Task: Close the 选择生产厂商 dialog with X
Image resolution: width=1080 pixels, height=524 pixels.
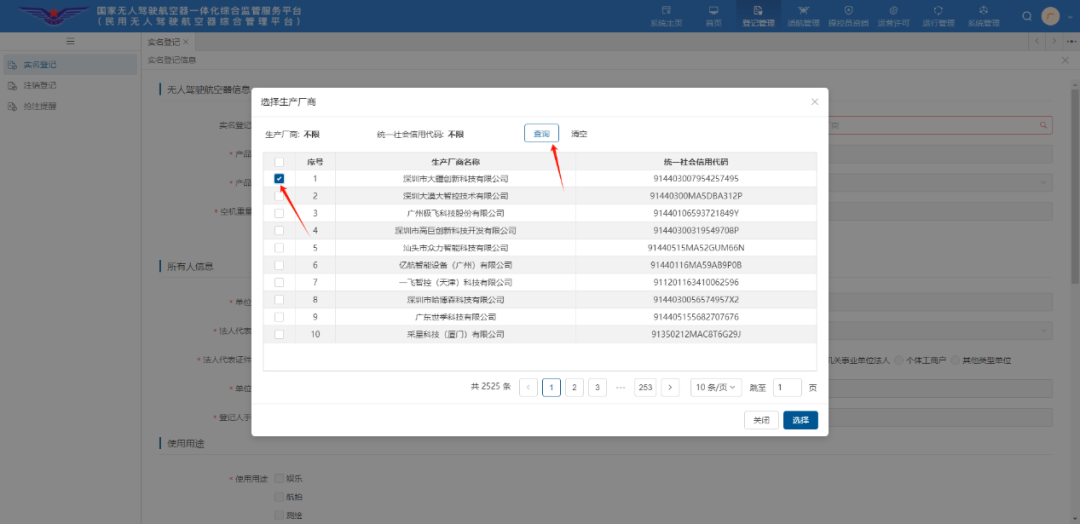Action: pyautogui.click(x=814, y=102)
